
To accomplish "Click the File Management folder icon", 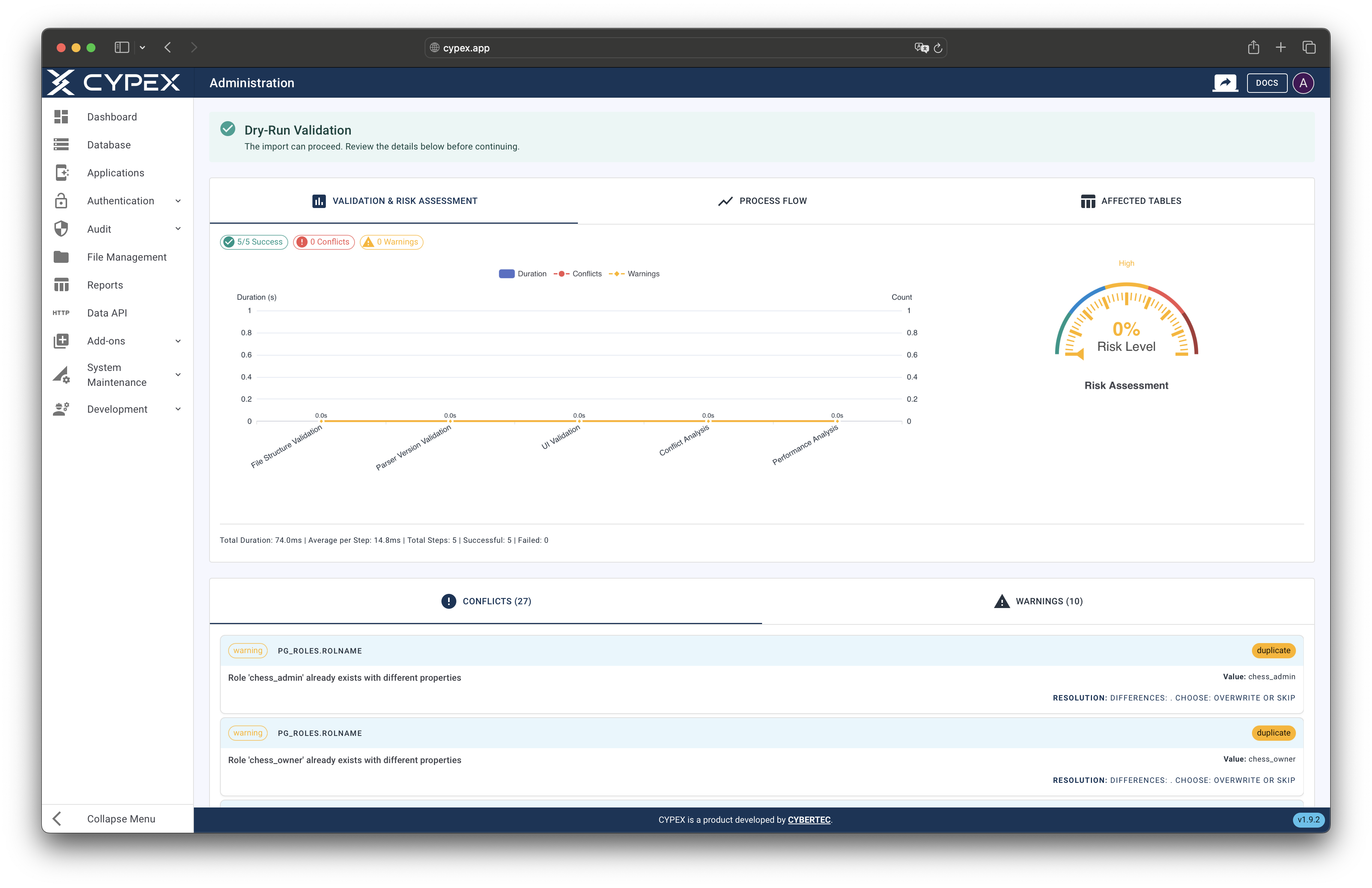I will (x=61, y=256).
